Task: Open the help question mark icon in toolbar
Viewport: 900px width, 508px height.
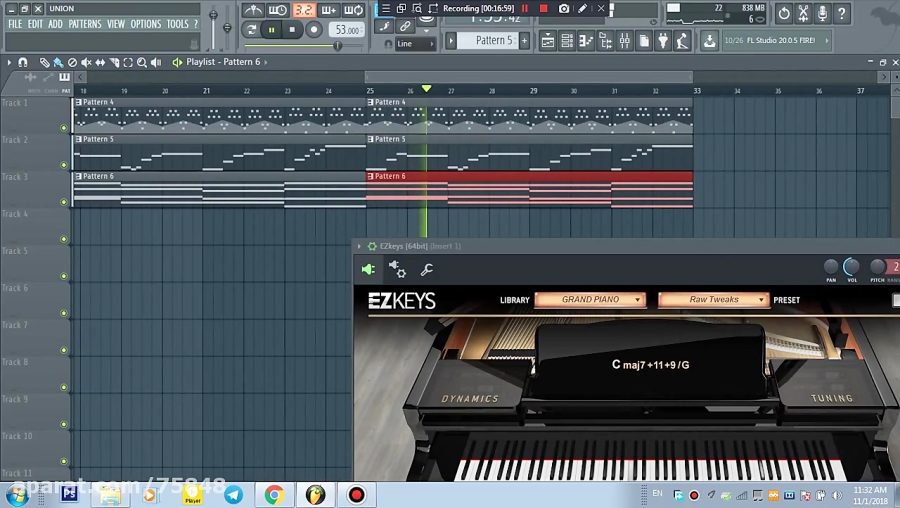Action: click(x=842, y=13)
